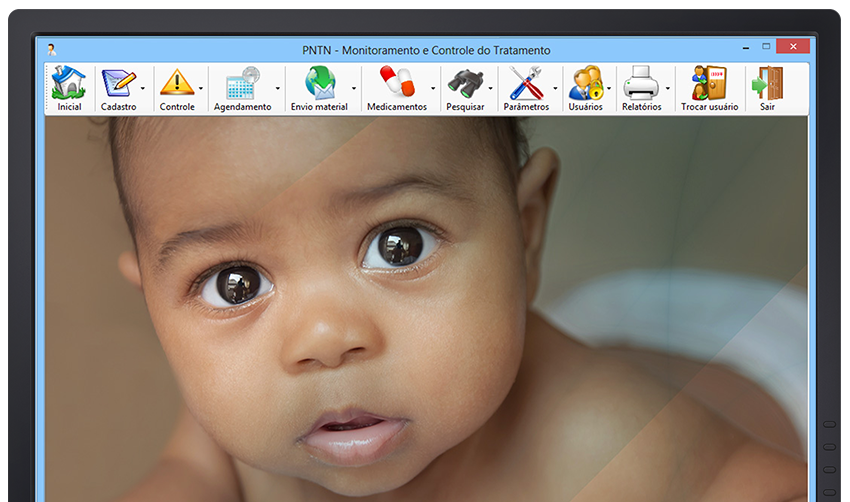Screen dimensions: 850x502
Task: Click the Sair exit door button
Action: [767, 88]
